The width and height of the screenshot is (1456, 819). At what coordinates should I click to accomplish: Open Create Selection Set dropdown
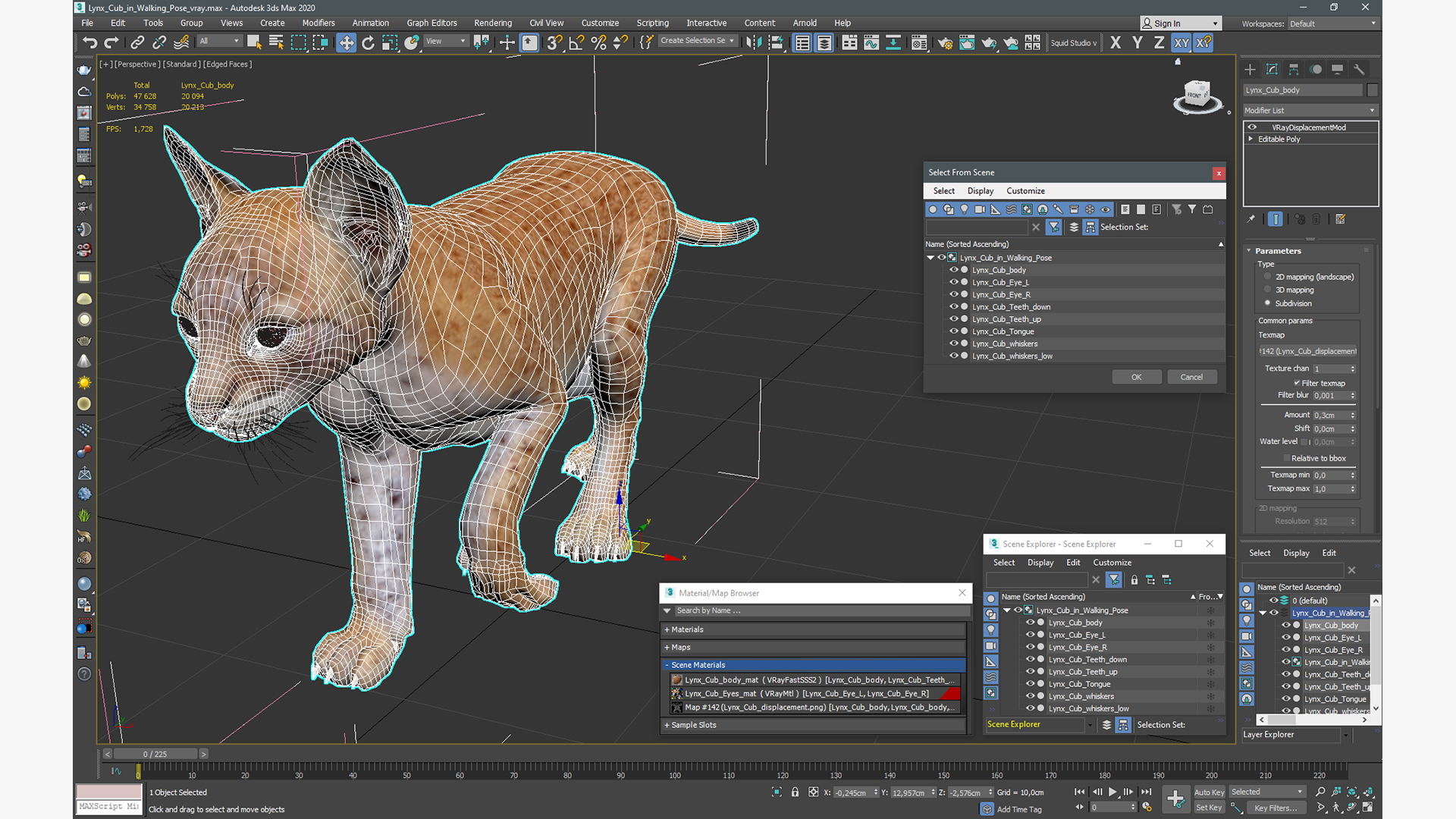point(698,41)
